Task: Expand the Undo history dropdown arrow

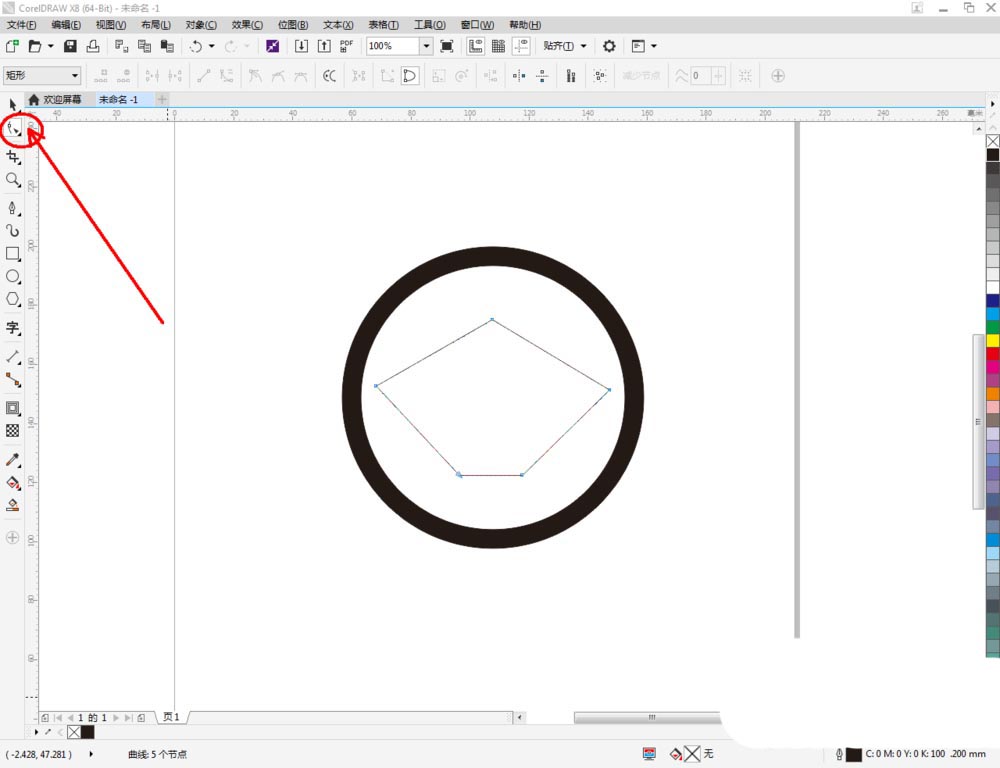Action: pyautogui.click(x=211, y=46)
